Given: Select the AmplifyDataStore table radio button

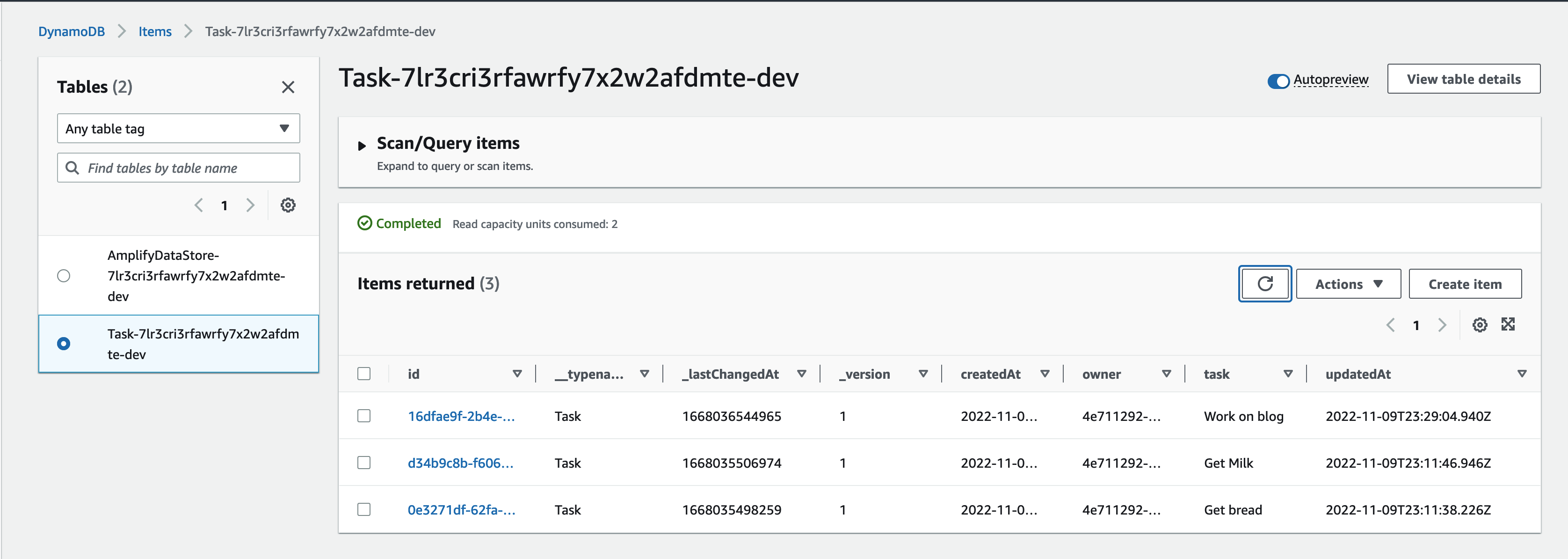Looking at the screenshot, I should [63, 276].
